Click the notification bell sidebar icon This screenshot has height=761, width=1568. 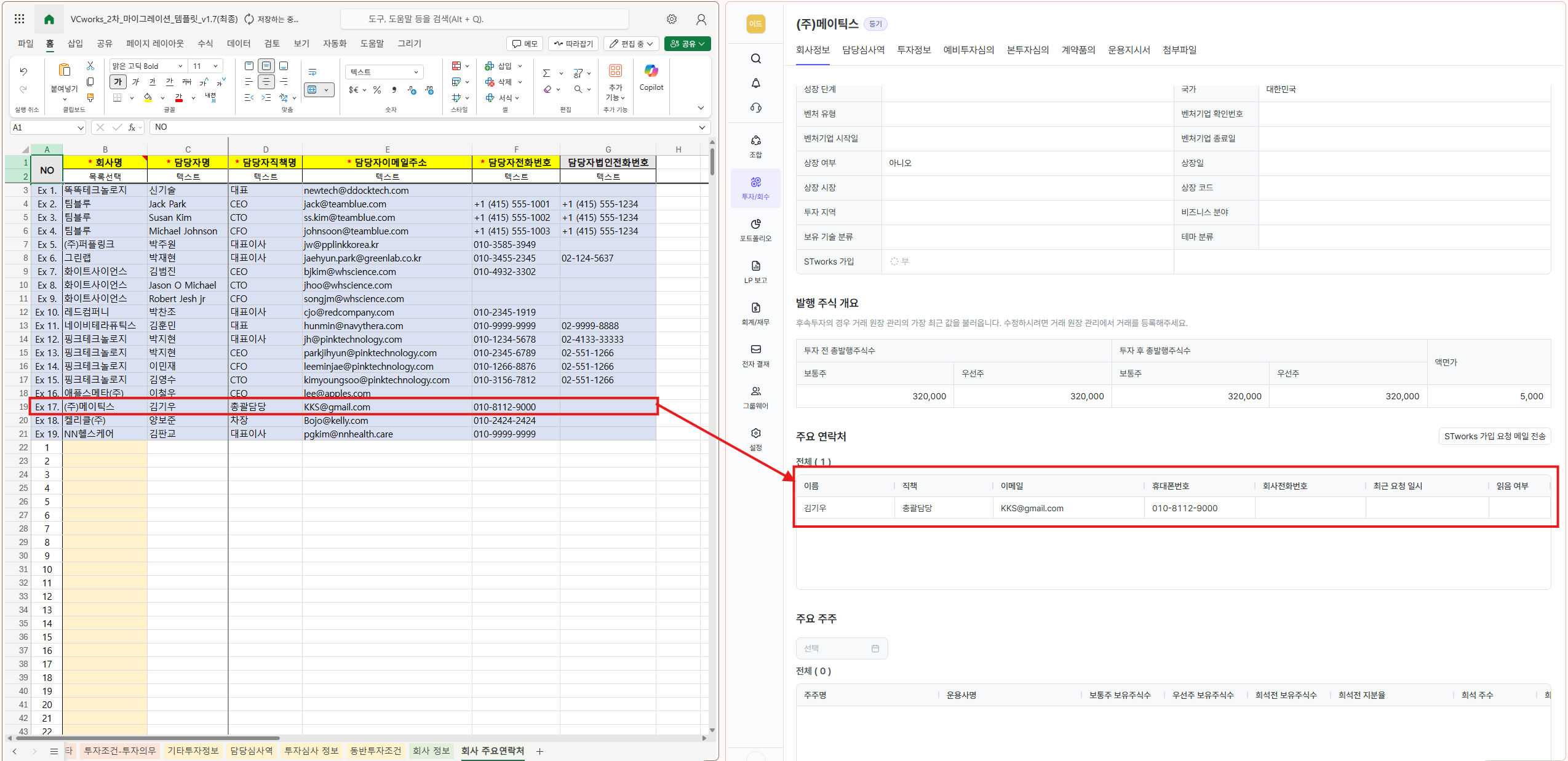click(755, 83)
